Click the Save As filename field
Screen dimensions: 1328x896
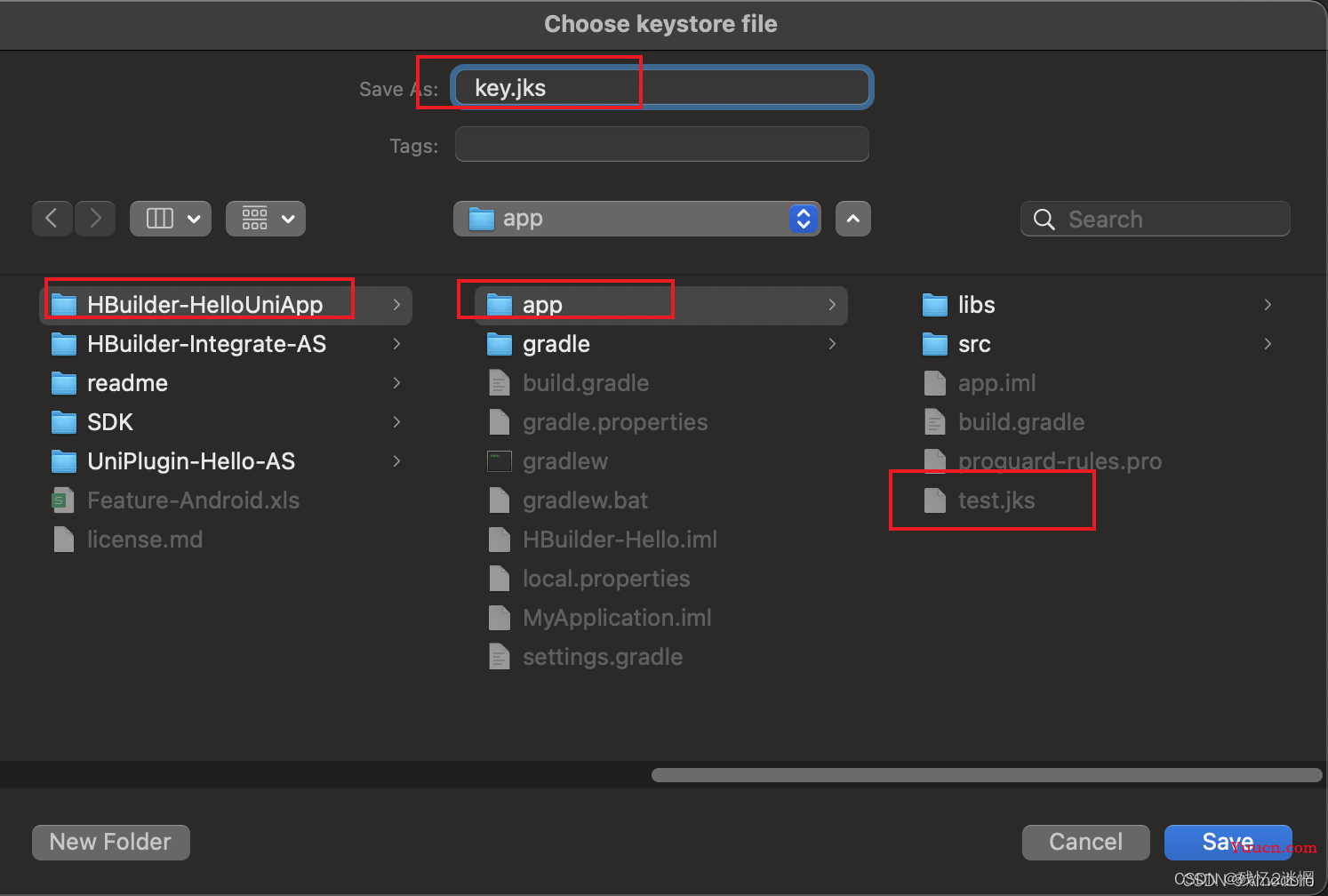(x=662, y=88)
